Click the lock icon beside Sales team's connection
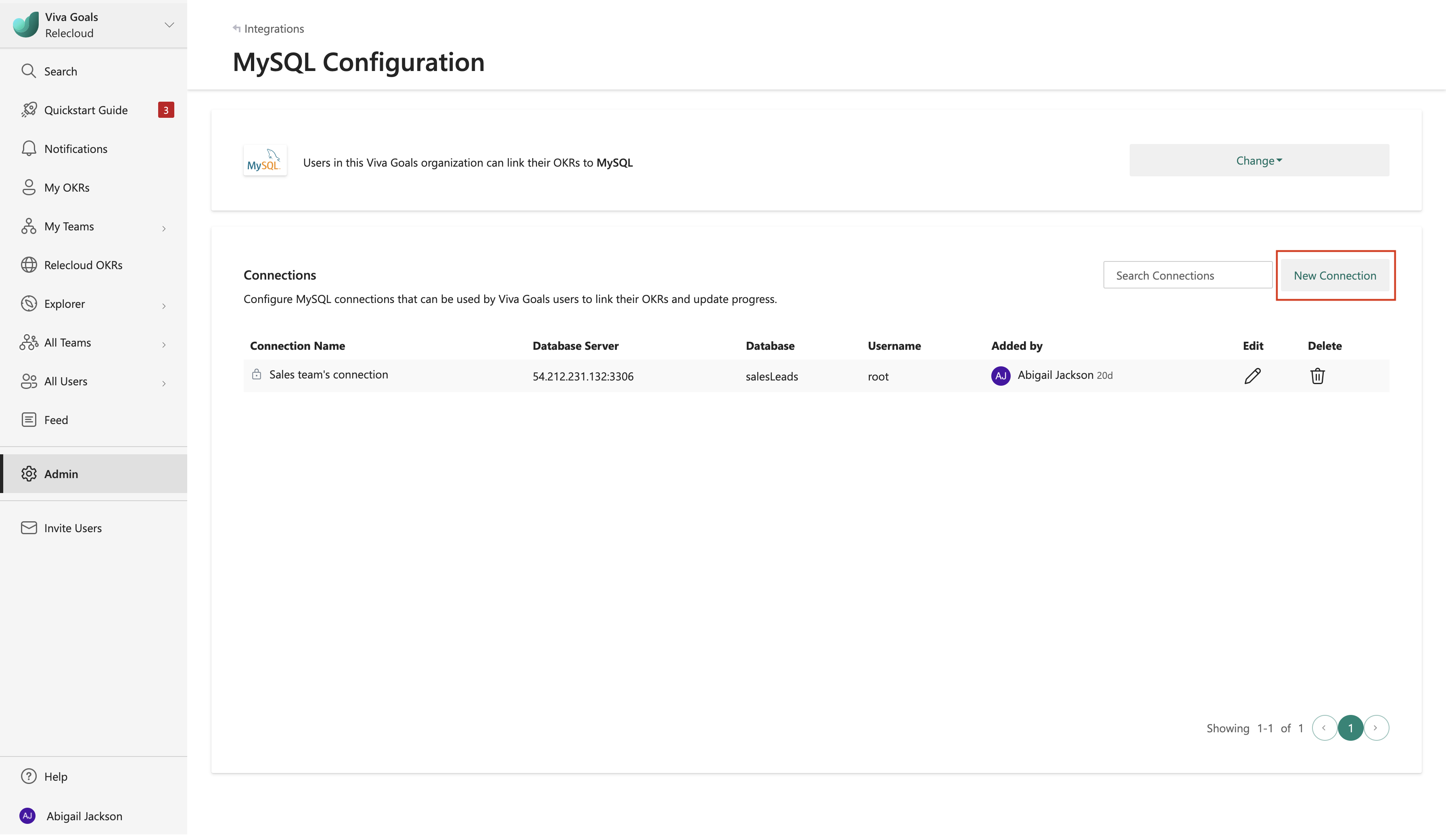 point(257,375)
